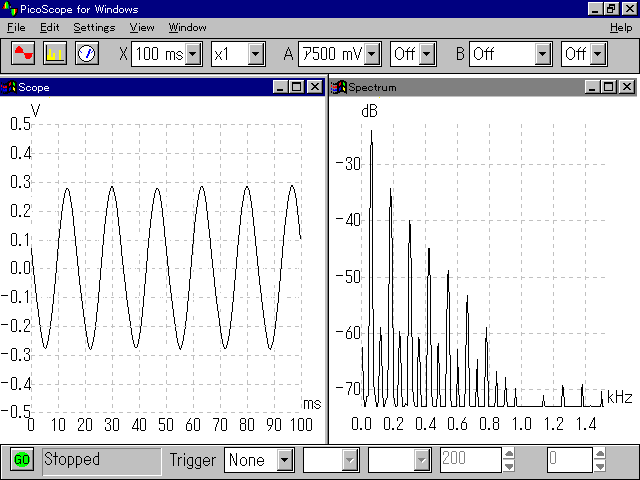Image resolution: width=640 pixels, height=480 pixels.
Task: Open the File menu
Action: [17, 27]
